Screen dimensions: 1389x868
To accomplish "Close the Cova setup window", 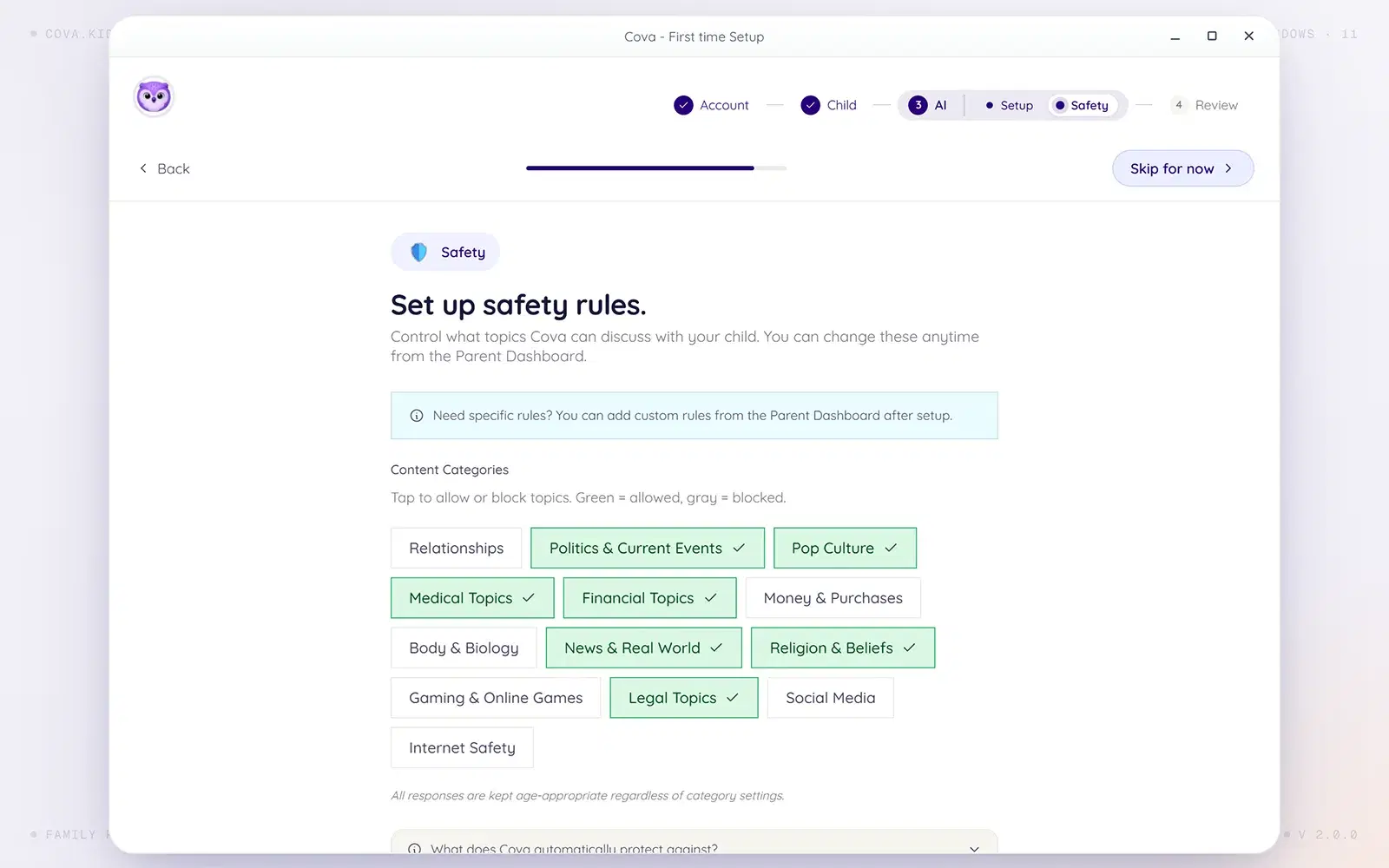I will pos(1248,36).
